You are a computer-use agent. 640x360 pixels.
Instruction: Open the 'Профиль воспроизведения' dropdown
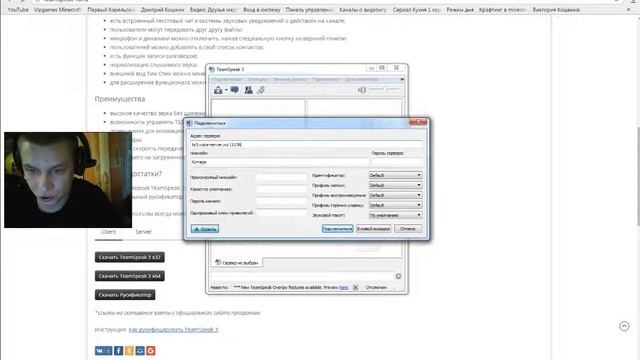tap(396, 195)
